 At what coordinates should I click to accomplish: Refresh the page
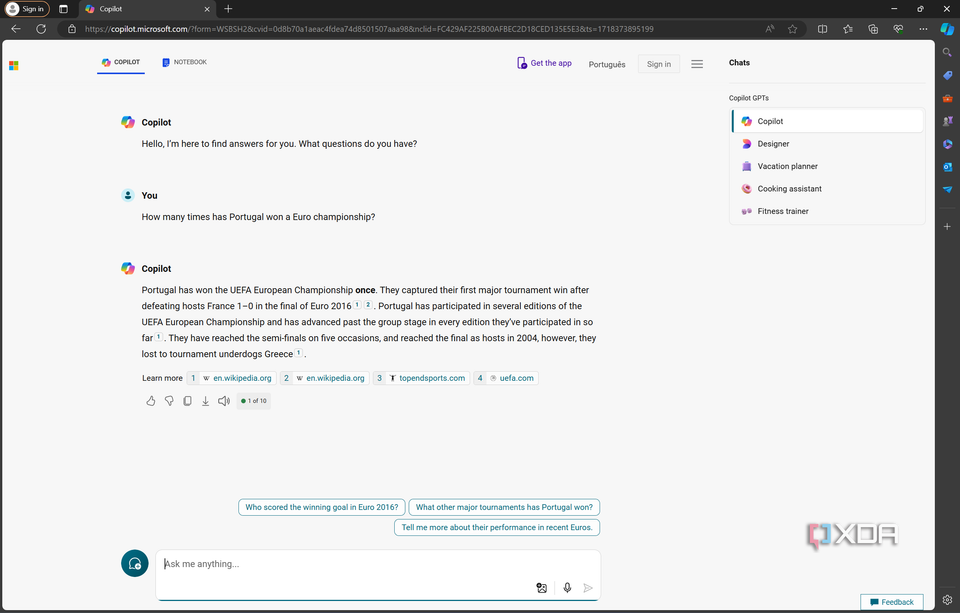(41, 29)
